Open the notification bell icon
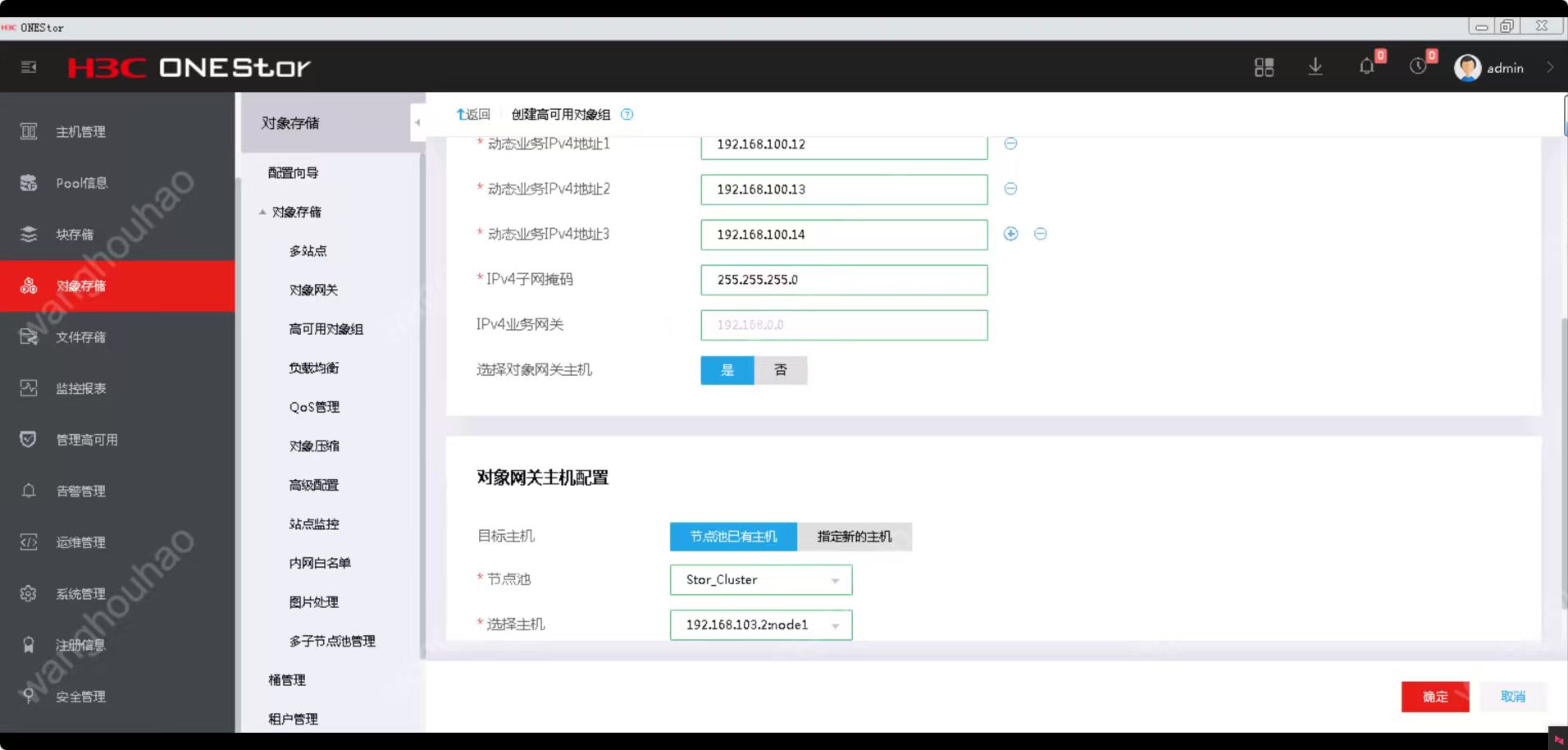Screen dimensions: 1568x750 [1366, 66]
